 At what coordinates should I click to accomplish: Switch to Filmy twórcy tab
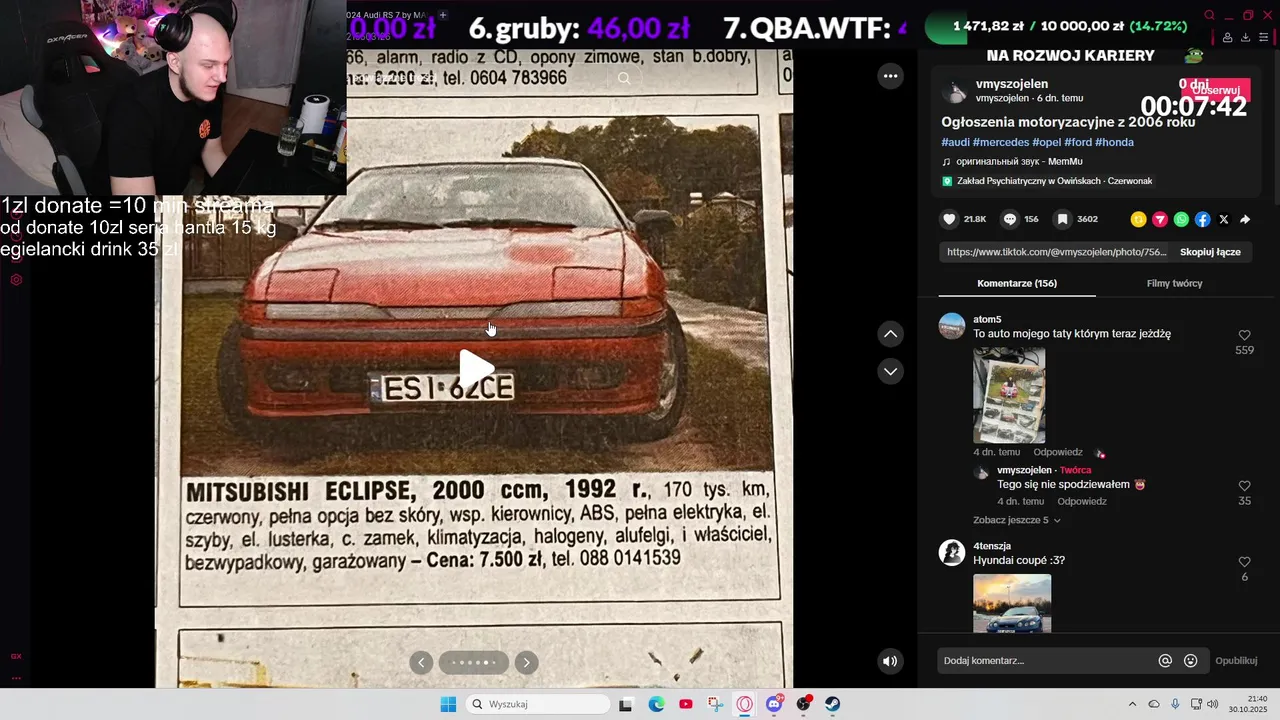1174,283
